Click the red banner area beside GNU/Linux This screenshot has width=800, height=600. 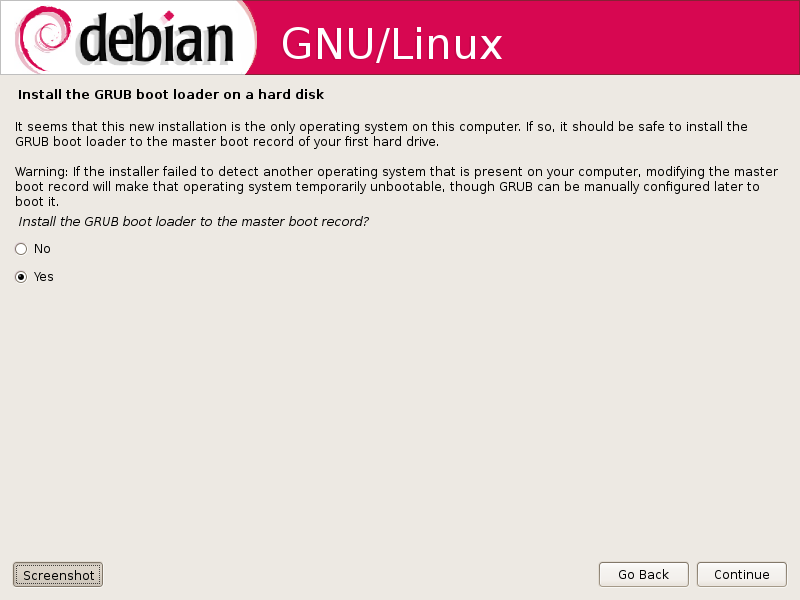point(648,38)
